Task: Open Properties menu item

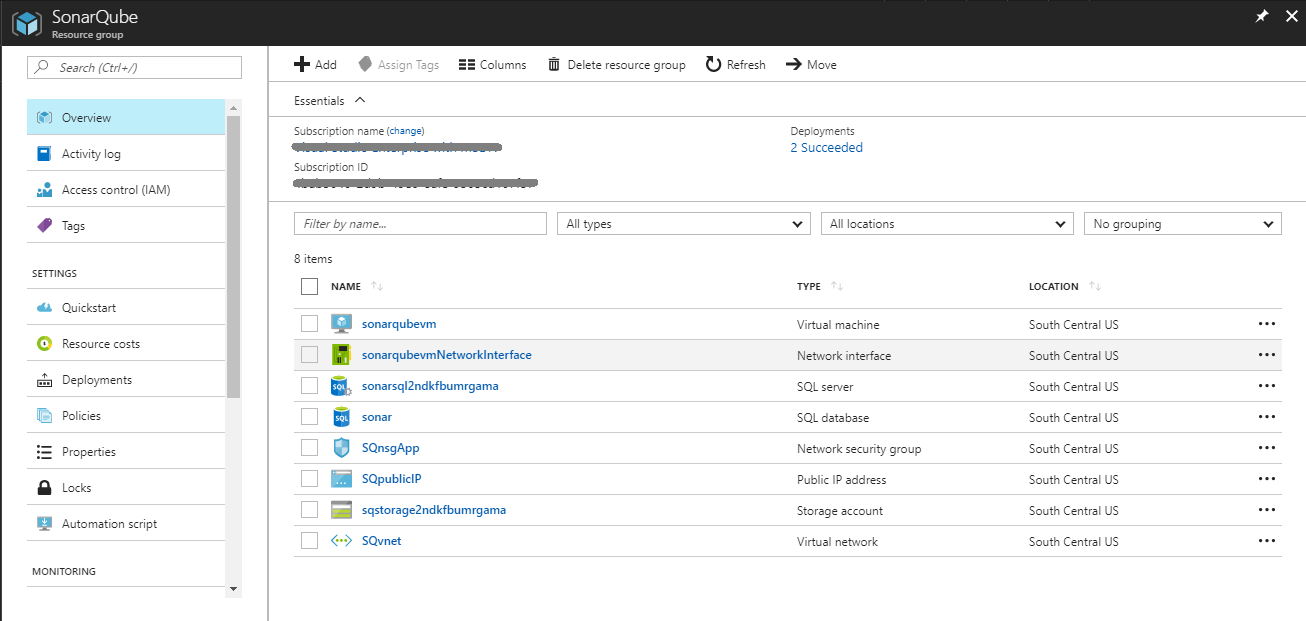Action: coord(126,452)
